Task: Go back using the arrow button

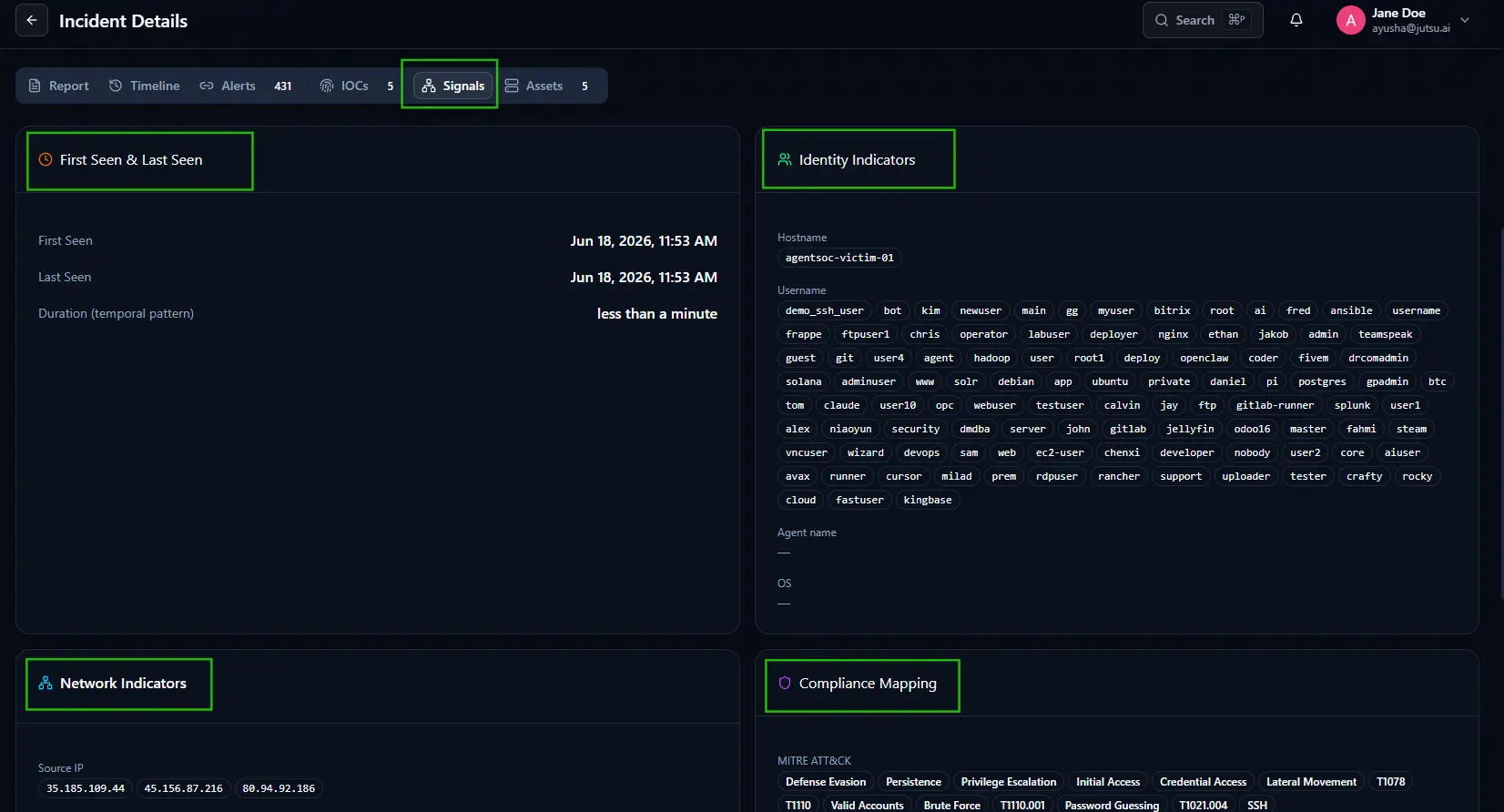Action: (32, 20)
